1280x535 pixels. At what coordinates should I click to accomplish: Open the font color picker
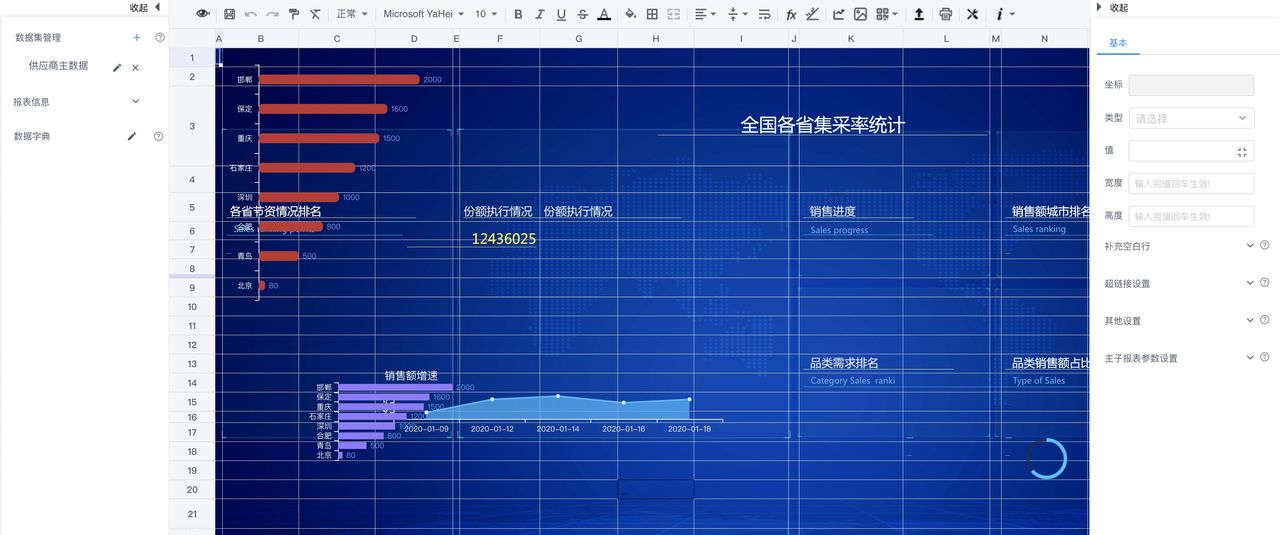click(x=604, y=14)
